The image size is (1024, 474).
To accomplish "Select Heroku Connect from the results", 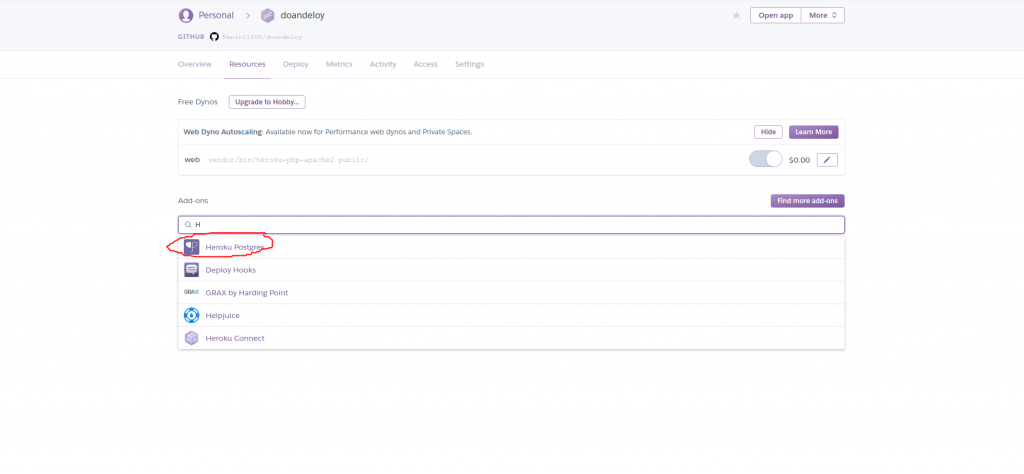I will (511, 338).
